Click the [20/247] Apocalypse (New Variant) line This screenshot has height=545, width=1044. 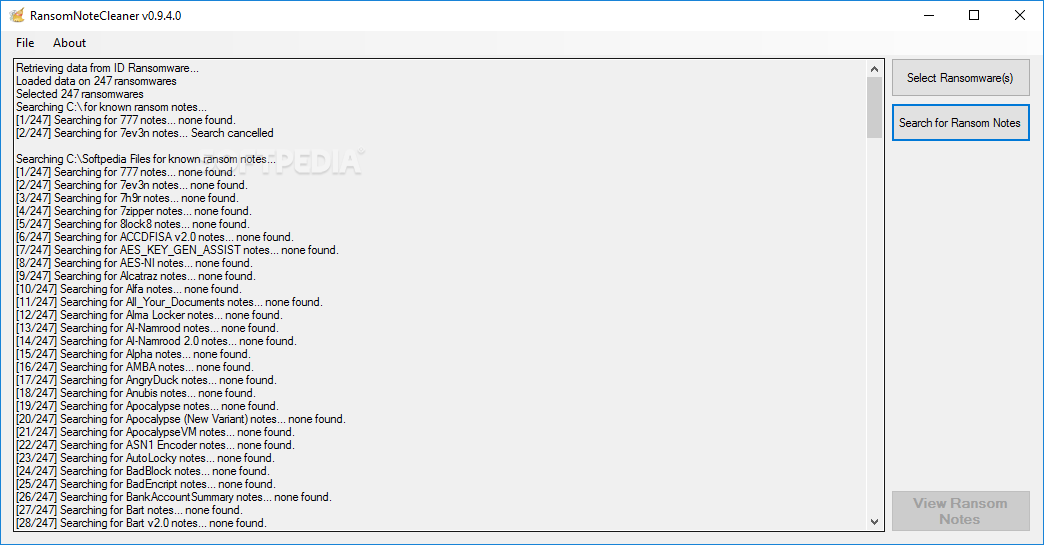(x=181, y=419)
